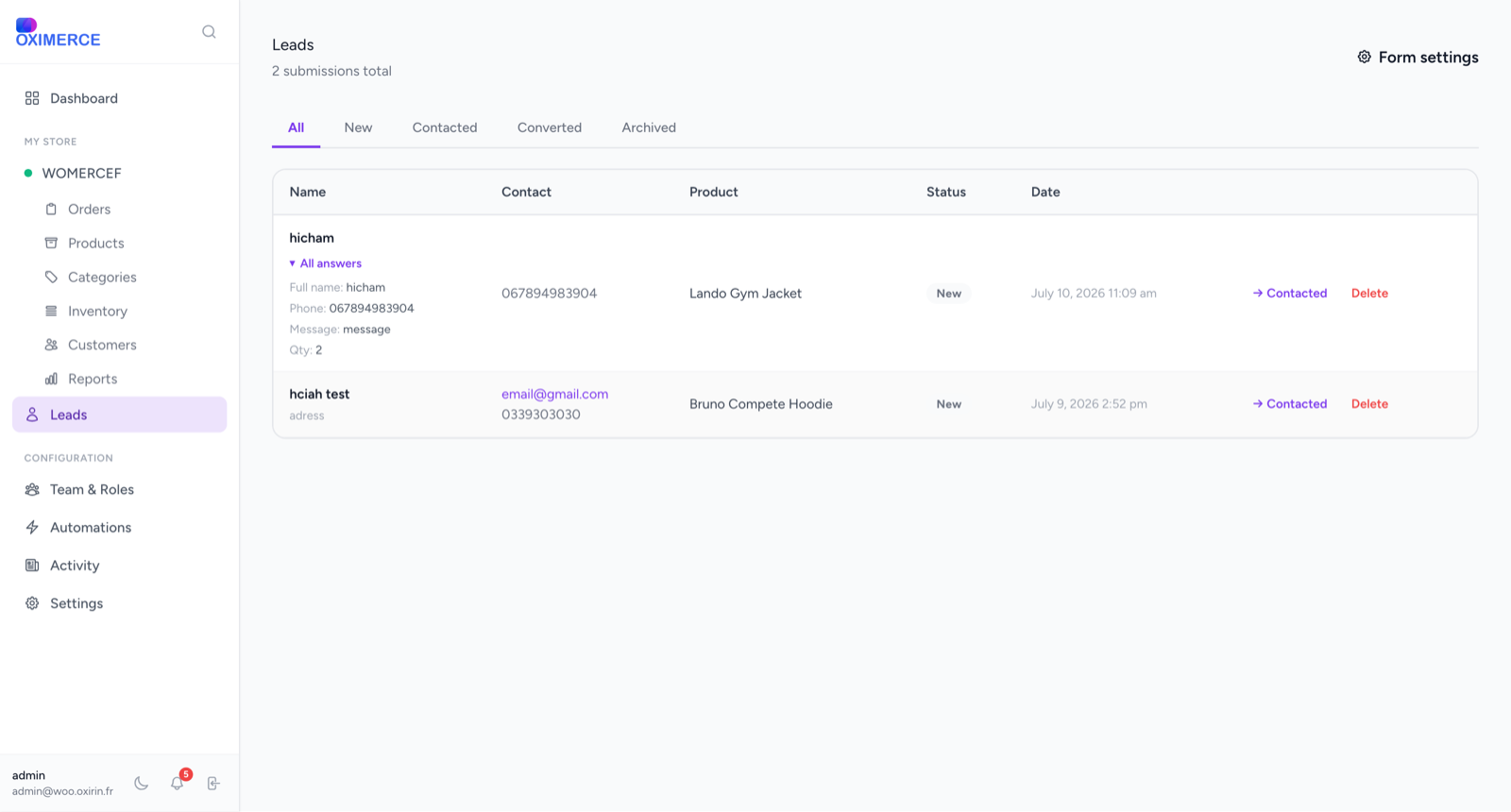Click date July 10, 2026 11:09 am

tap(1094, 294)
